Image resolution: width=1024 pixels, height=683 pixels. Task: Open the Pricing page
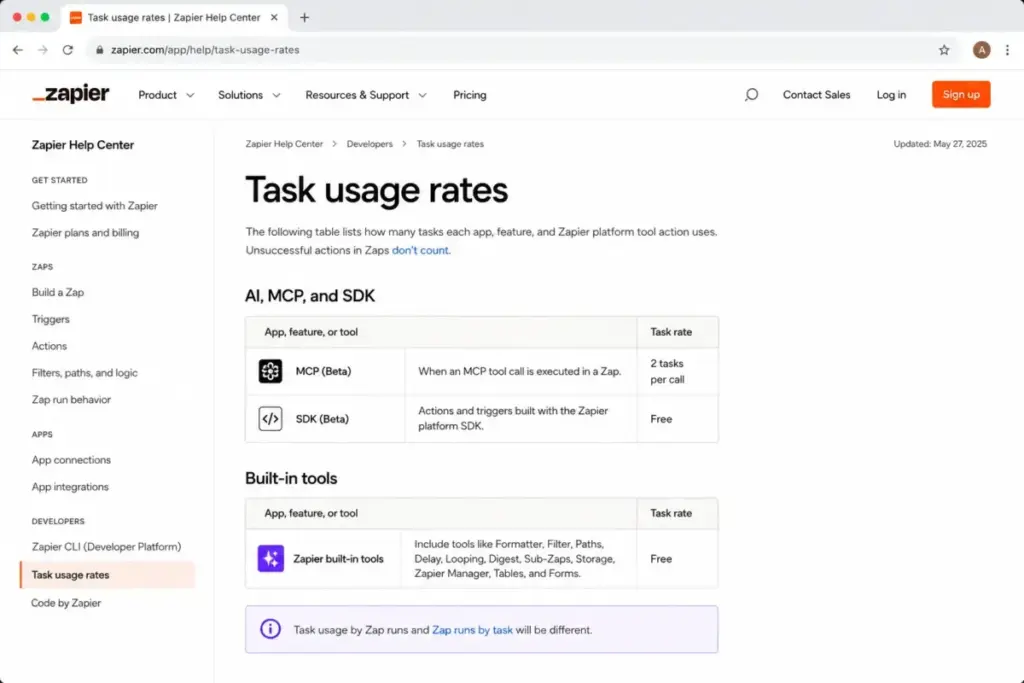click(x=470, y=95)
